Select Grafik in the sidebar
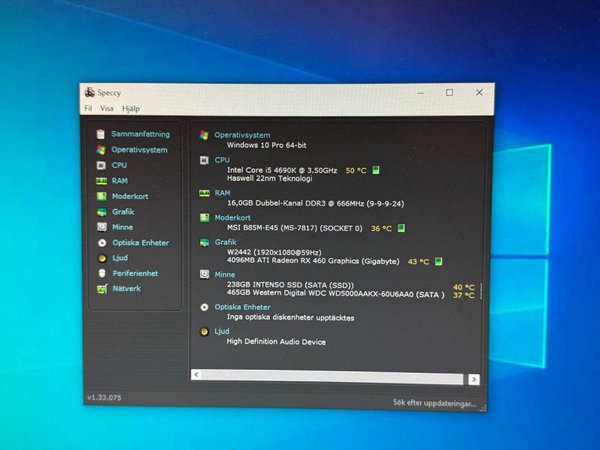The height and width of the screenshot is (450, 600). tap(123, 212)
